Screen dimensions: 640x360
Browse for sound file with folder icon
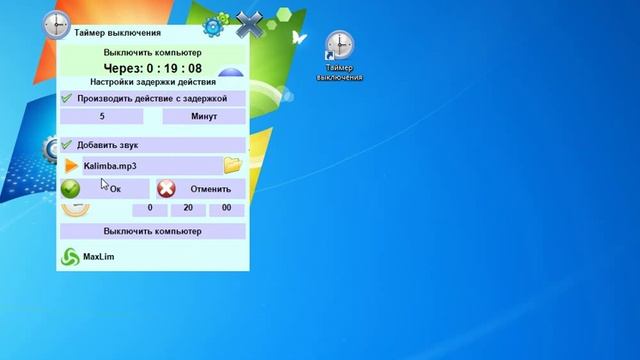coord(233,165)
